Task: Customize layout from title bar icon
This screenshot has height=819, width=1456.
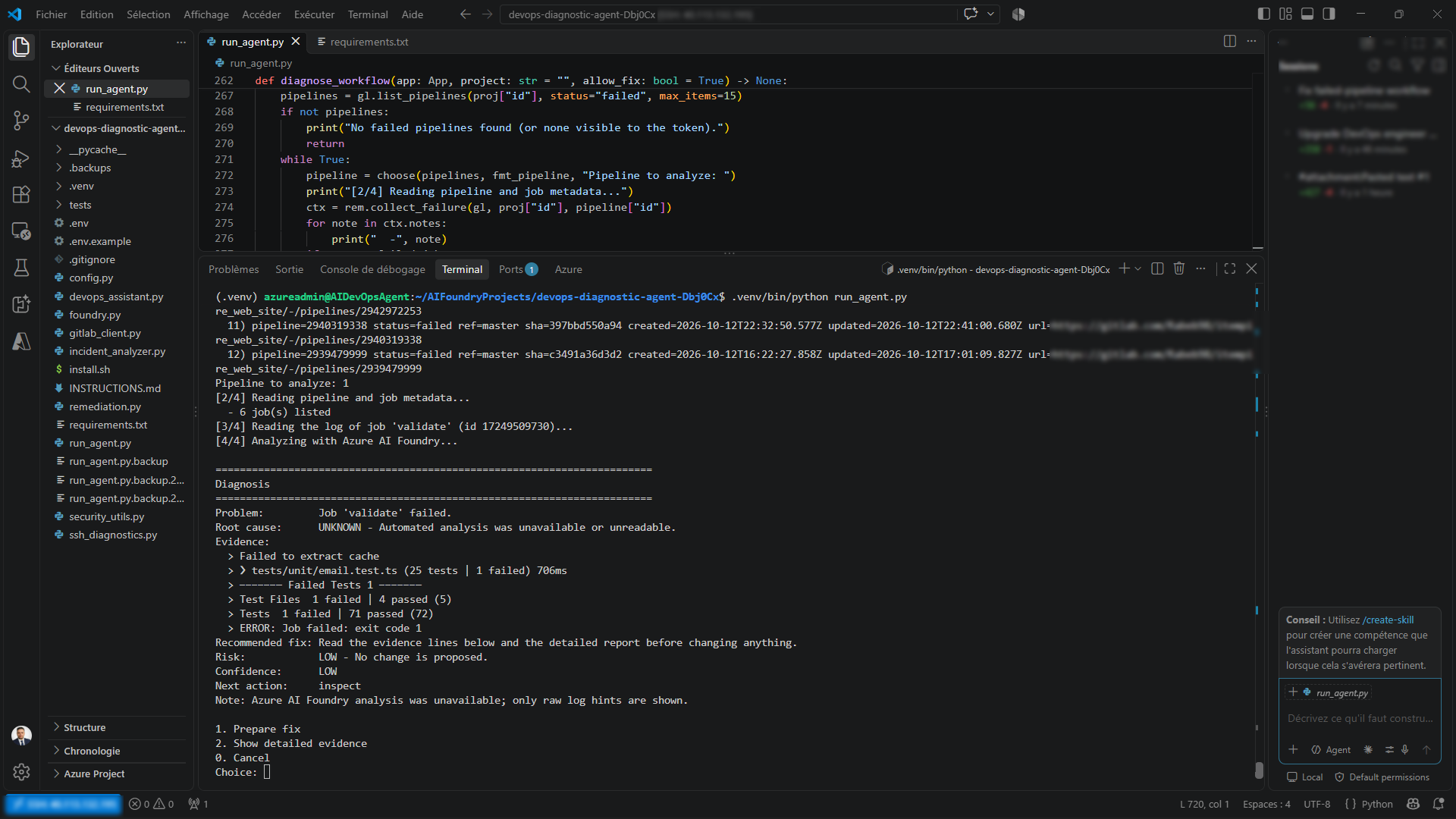Action: pyautogui.click(x=1285, y=14)
